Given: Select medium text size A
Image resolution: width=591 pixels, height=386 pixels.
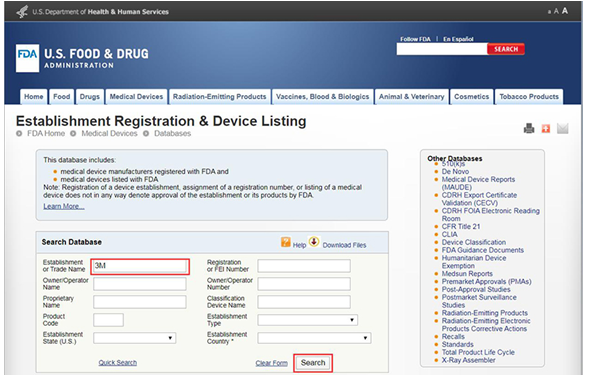Looking at the screenshot, I should (x=556, y=11).
